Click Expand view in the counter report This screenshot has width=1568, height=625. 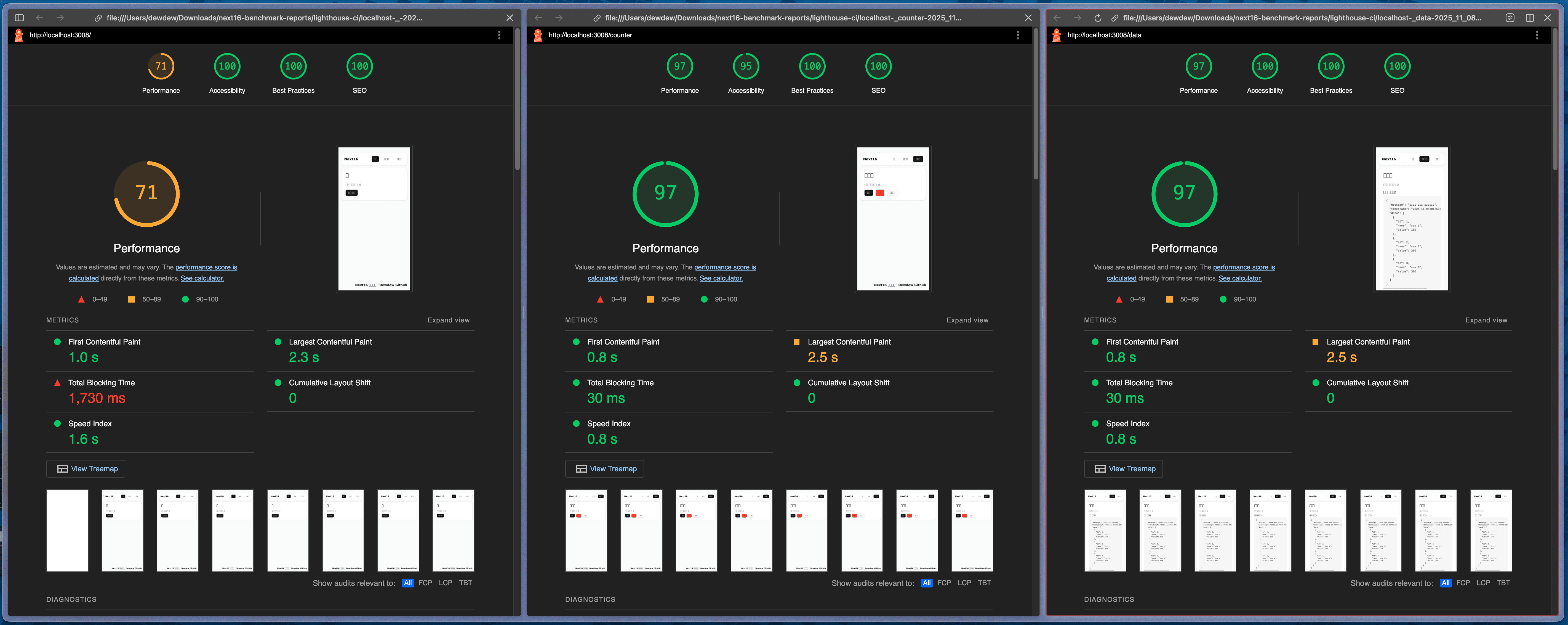tap(967, 320)
